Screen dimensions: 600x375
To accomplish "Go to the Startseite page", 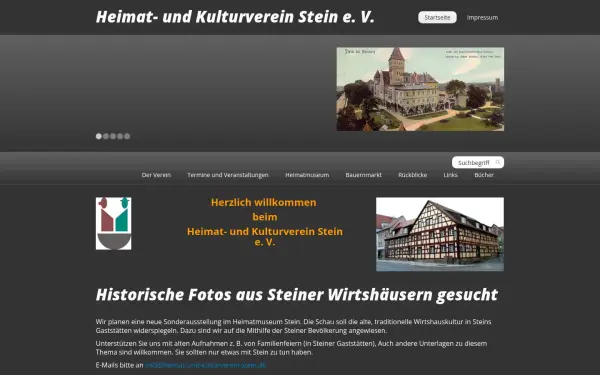I will coord(437,17).
